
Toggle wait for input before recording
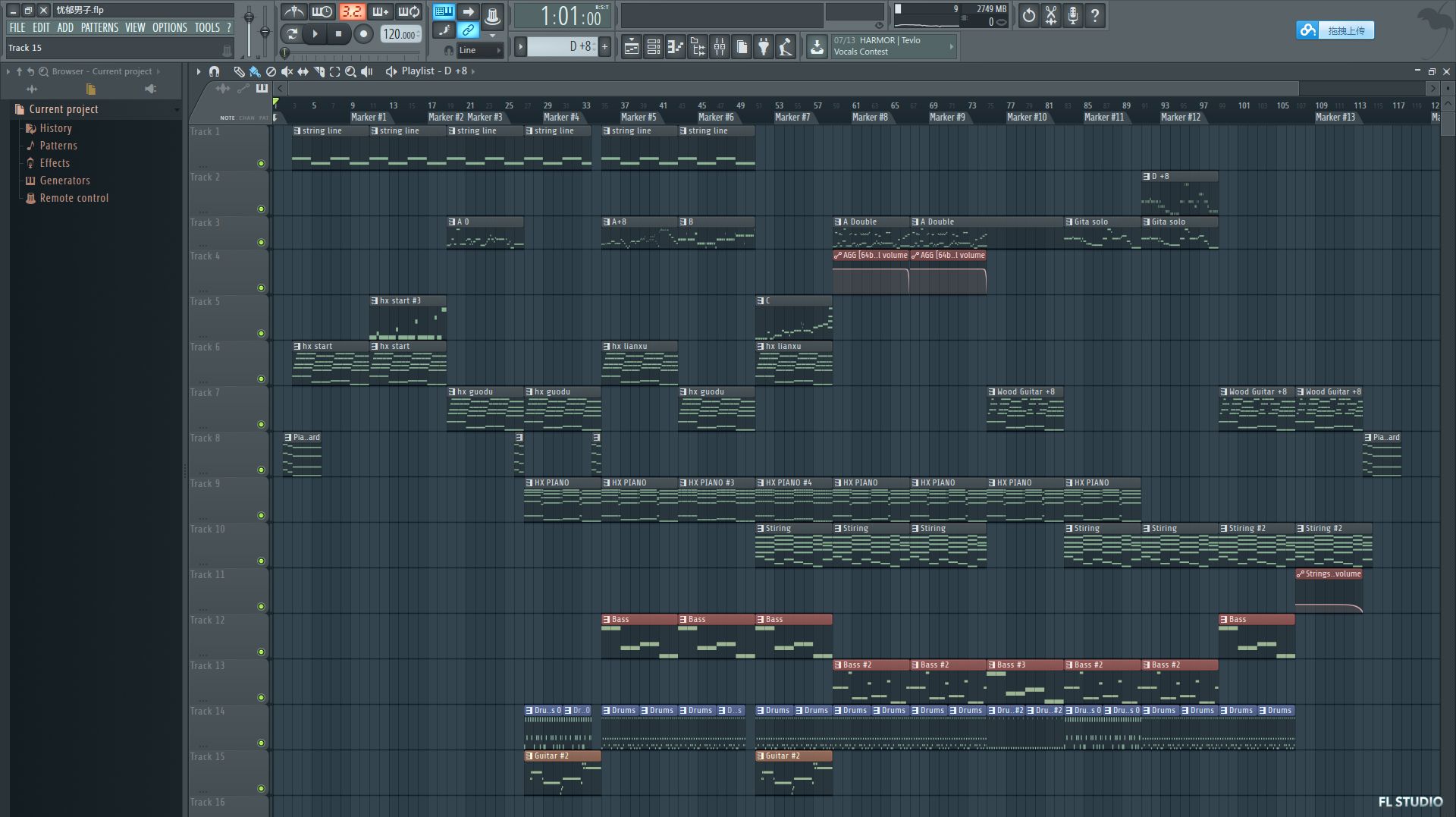click(322, 12)
